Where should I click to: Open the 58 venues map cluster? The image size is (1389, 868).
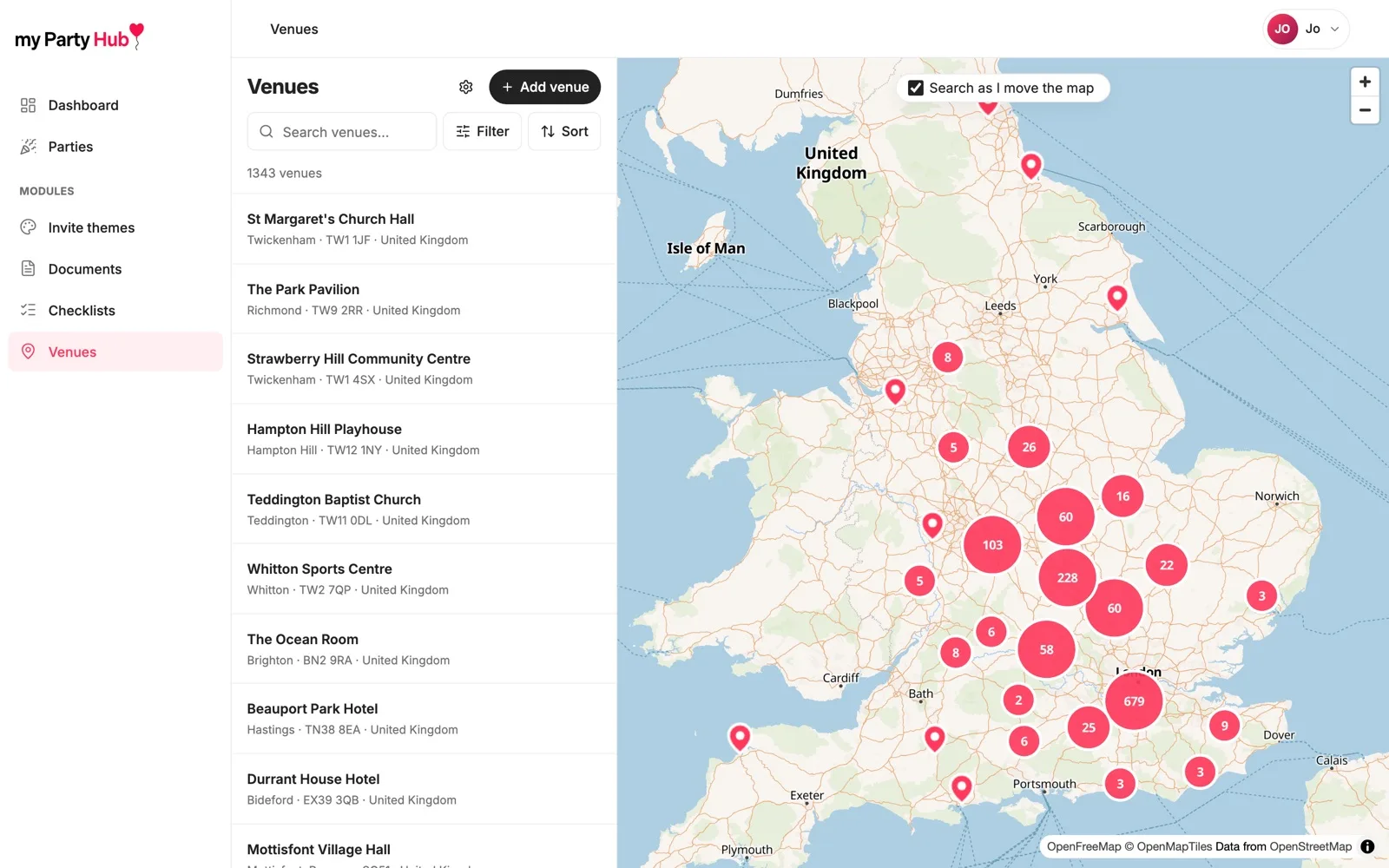[1046, 649]
